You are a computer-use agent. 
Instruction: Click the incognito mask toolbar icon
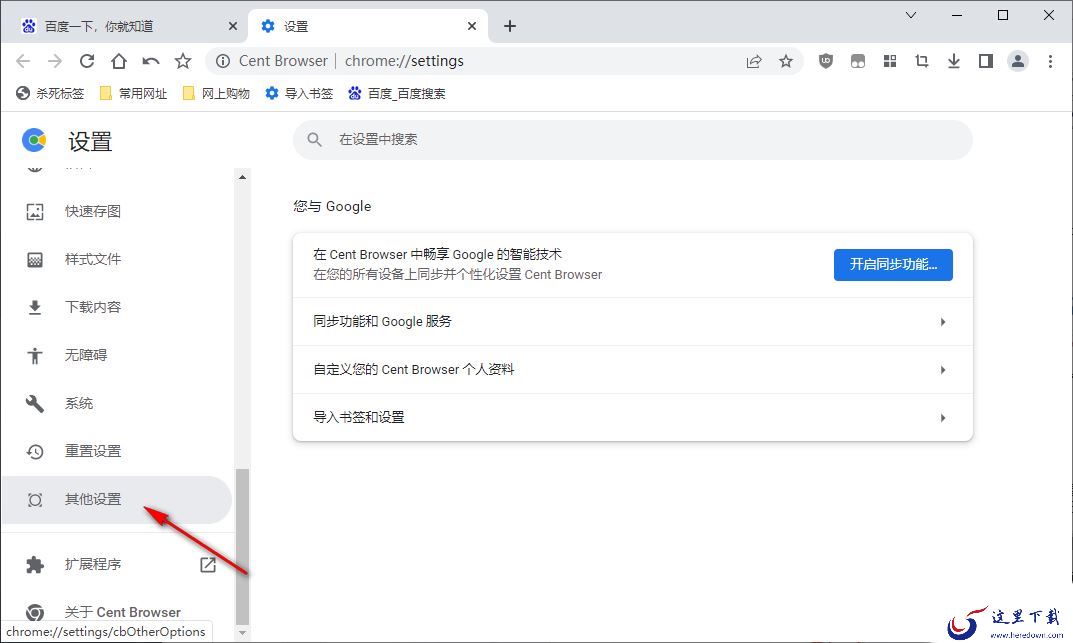point(857,62)
